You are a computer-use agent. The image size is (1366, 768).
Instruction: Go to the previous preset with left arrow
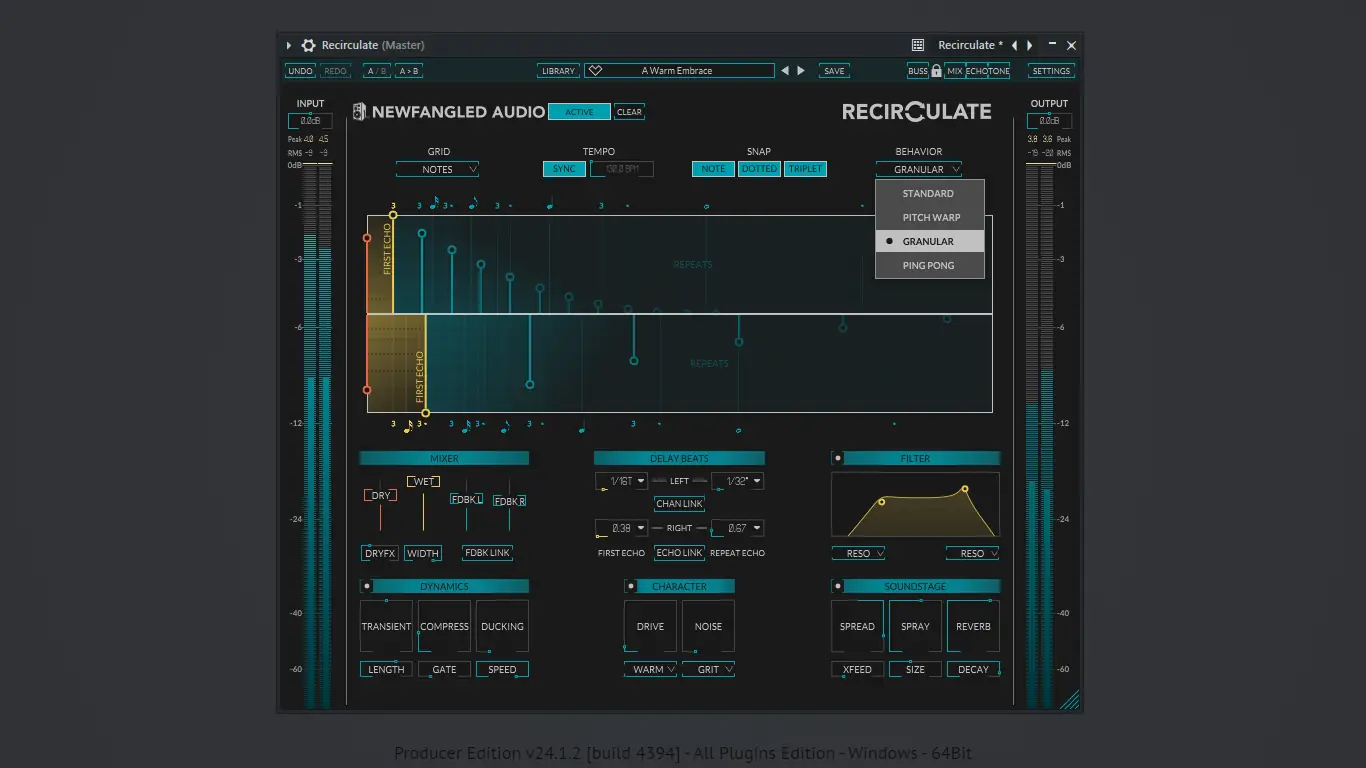pyautogui.click(x=785, y=71)
